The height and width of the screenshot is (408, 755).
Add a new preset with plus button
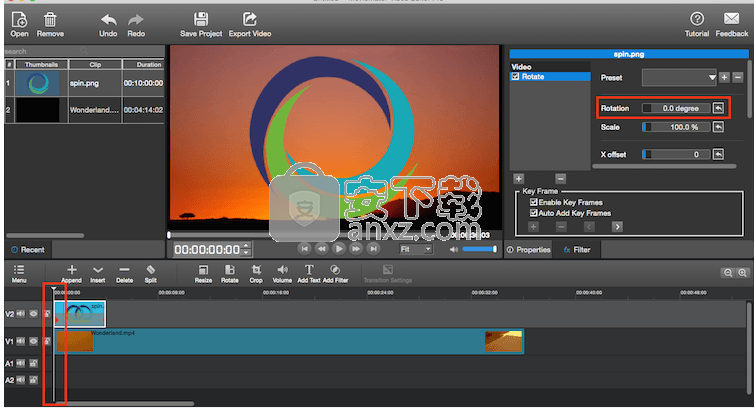click(724, 78)
